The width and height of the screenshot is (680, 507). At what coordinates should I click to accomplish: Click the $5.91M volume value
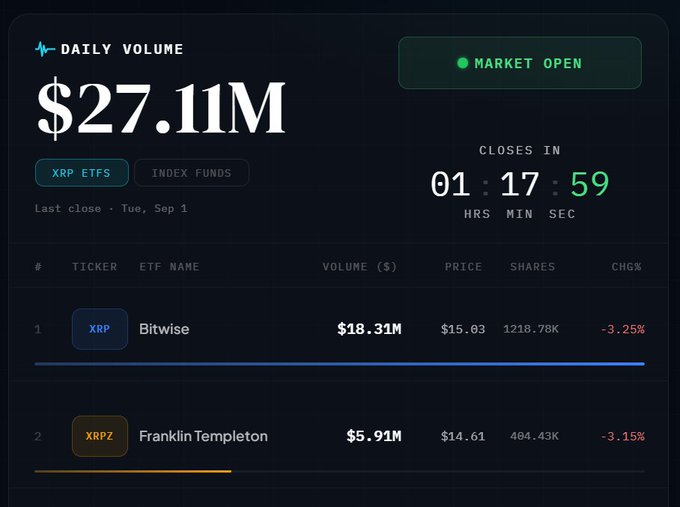[x=374, y=436]
